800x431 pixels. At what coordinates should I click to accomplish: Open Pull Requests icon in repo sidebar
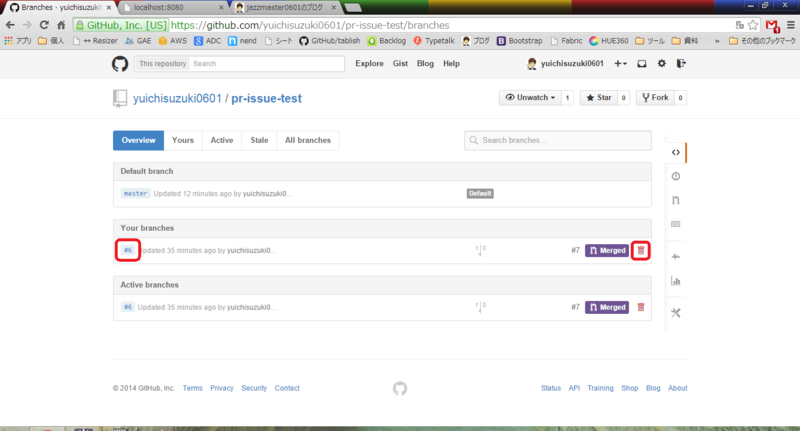tap(676, 200)
